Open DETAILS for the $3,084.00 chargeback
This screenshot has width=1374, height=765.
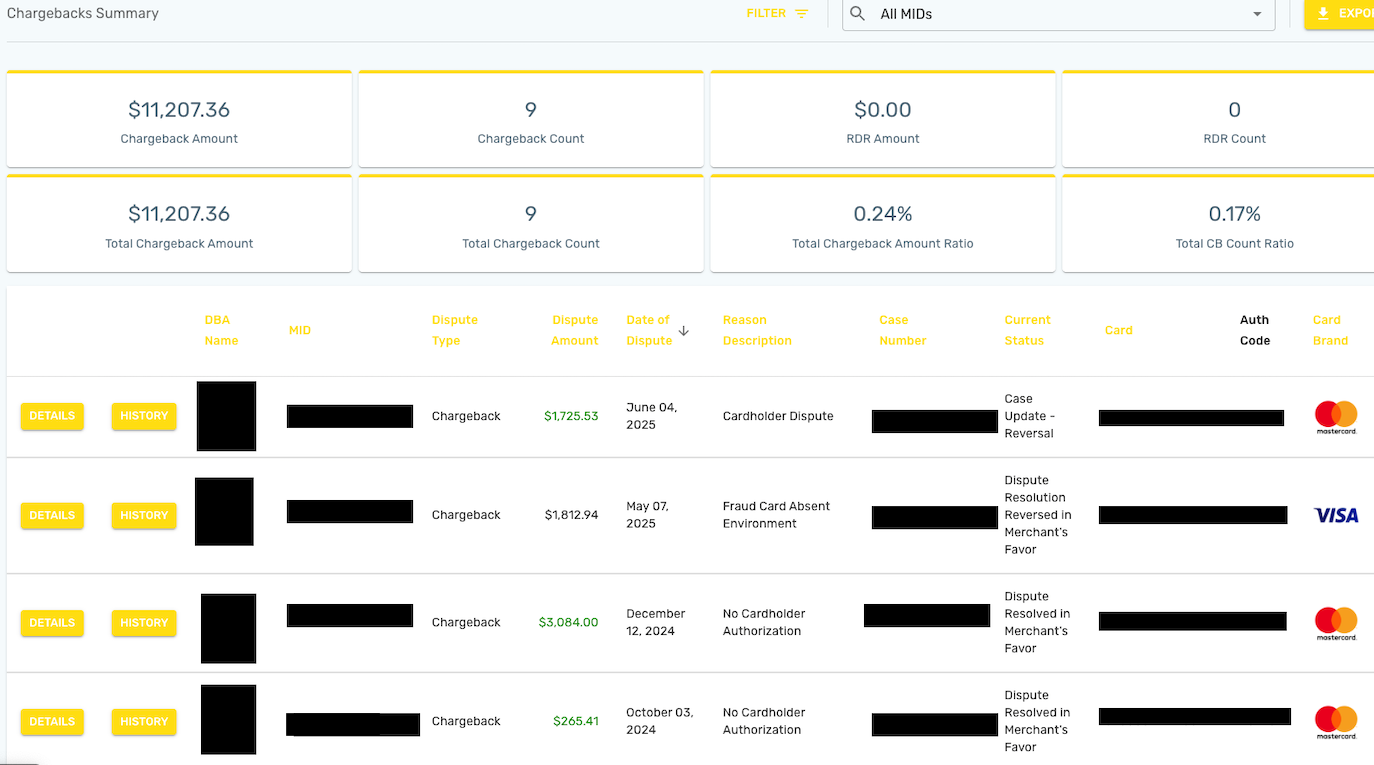pos(52,622)
